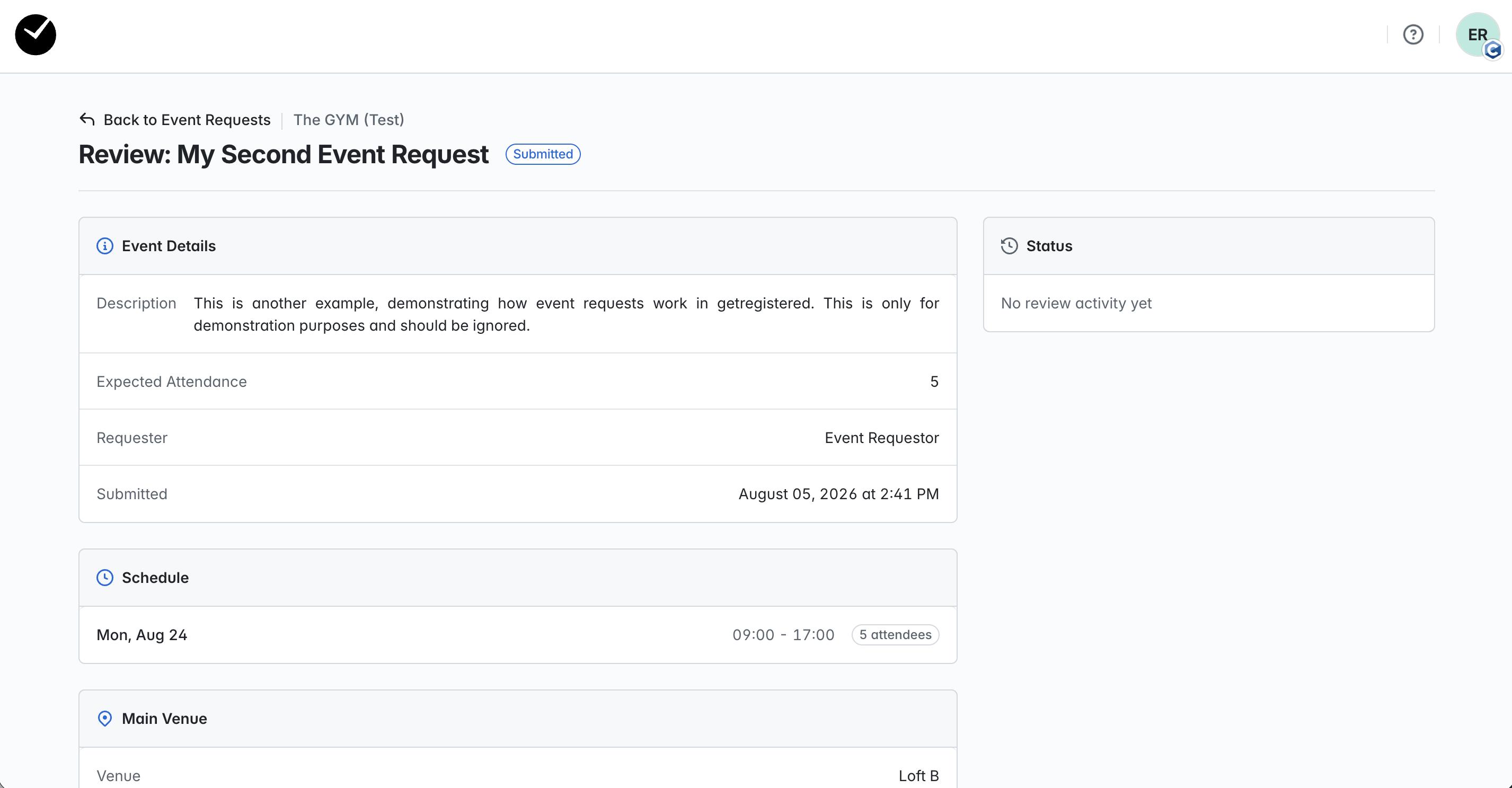Click the Schedule heading
This screenshot has height=788, width=1512.
click(x=155, y=578)
